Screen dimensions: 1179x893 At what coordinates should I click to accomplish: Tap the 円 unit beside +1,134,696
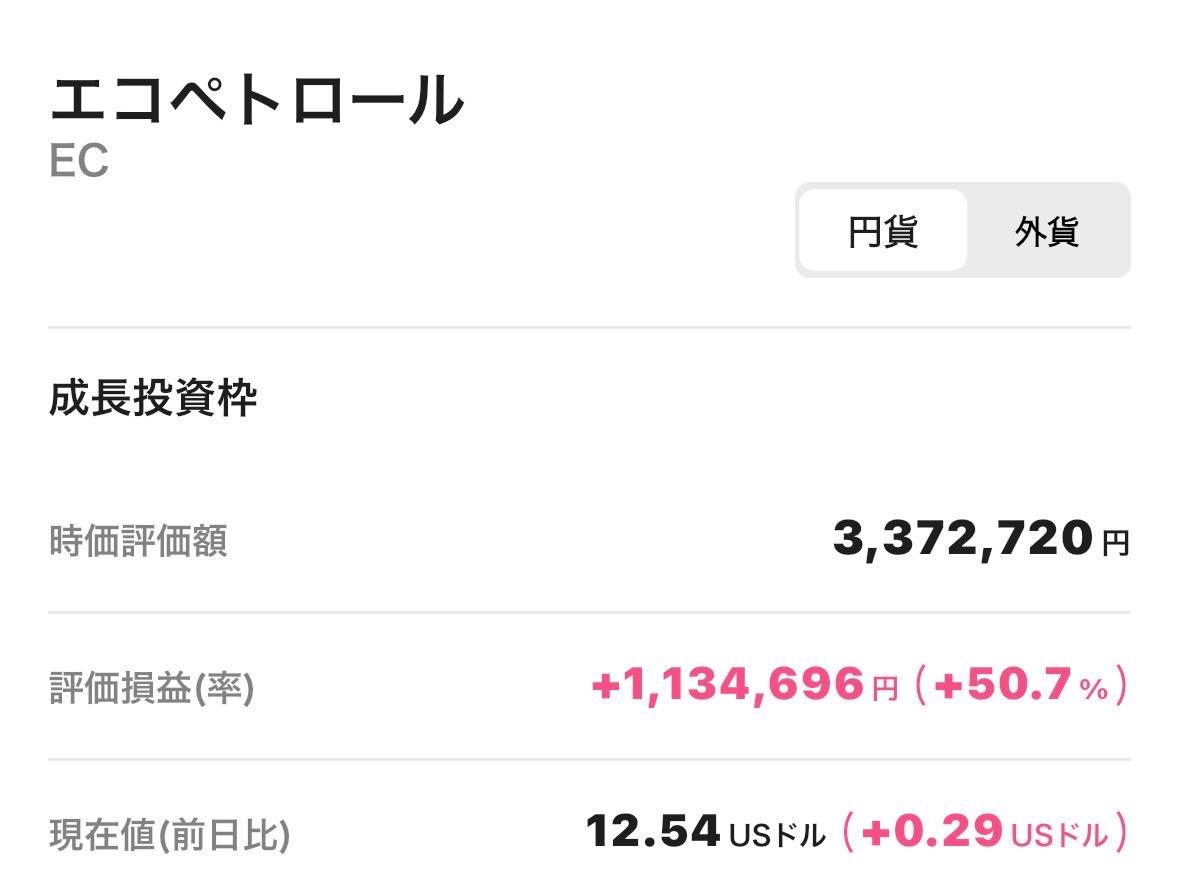tap(885, 690)
